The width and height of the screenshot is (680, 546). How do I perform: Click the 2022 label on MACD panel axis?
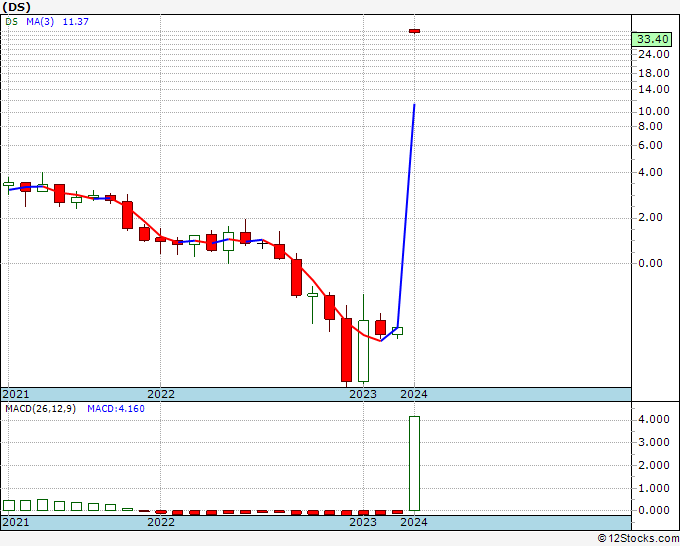coord(161,522)
